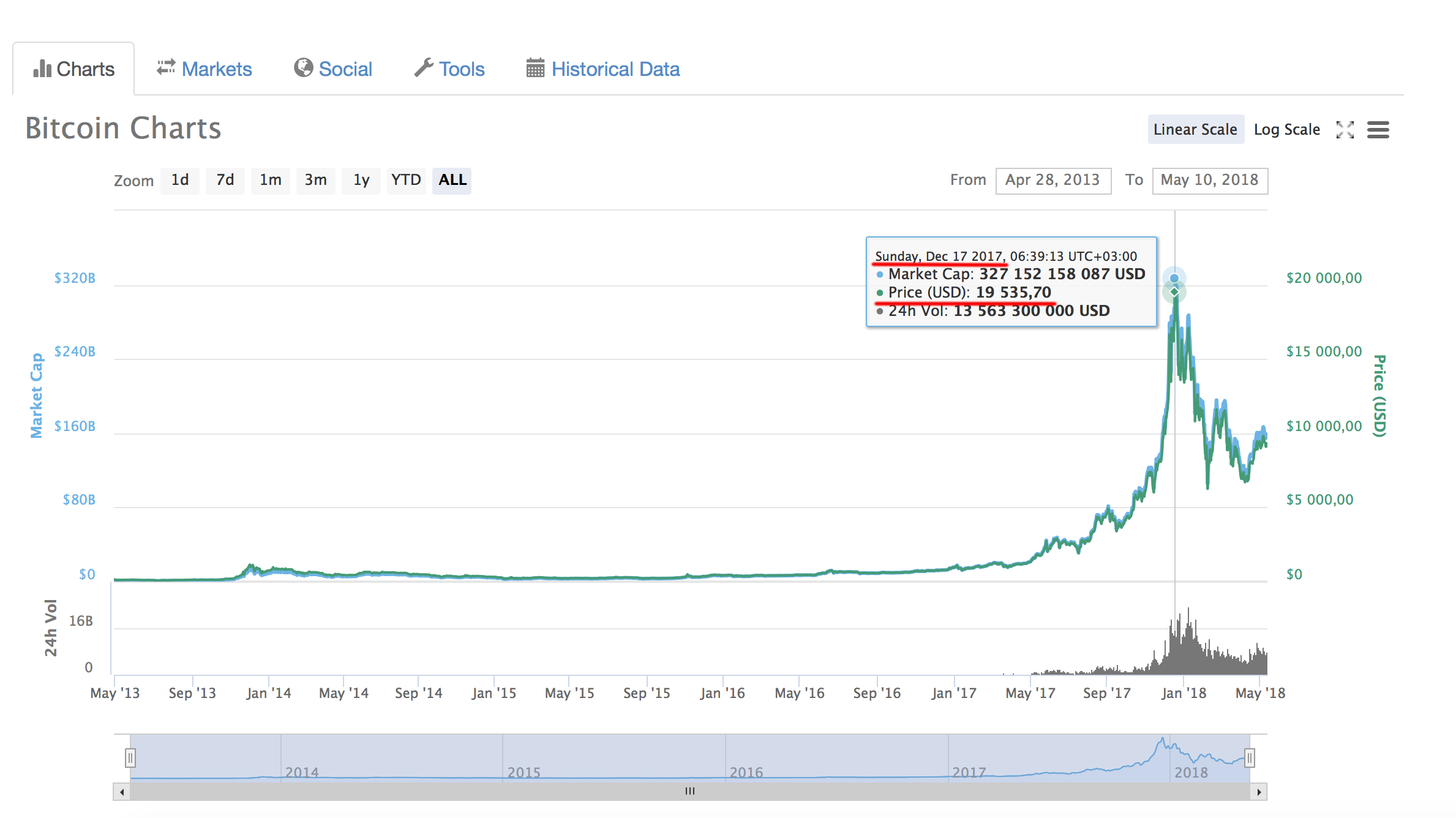Screen dimensions: 1456x818
Task: Click the 24h Vol value in tooltip
Action: pos(1032,310)
